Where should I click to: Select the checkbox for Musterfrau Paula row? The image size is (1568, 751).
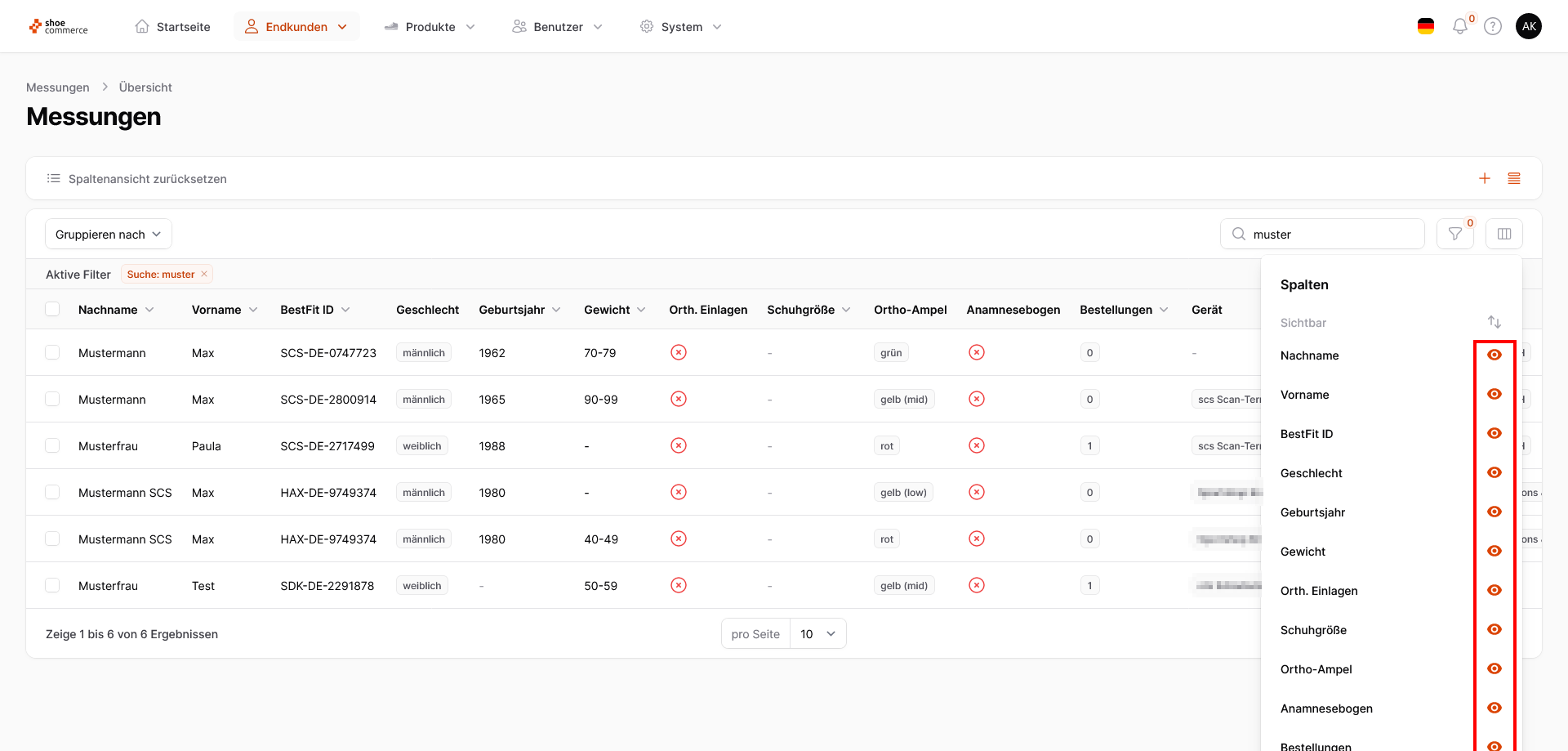[x=52, y=445]
